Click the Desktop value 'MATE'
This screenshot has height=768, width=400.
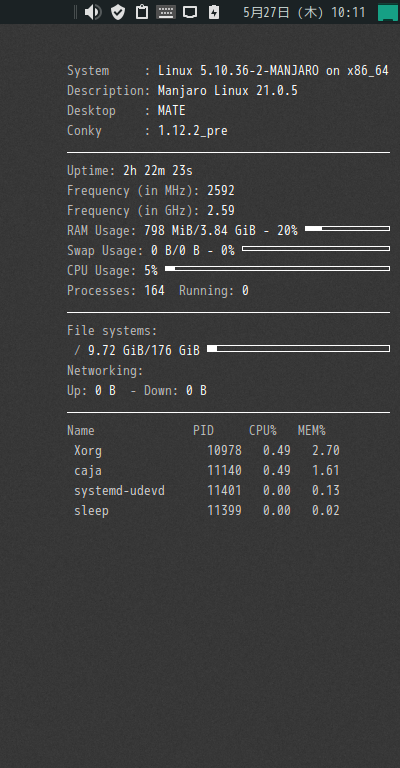pos(172,111)
